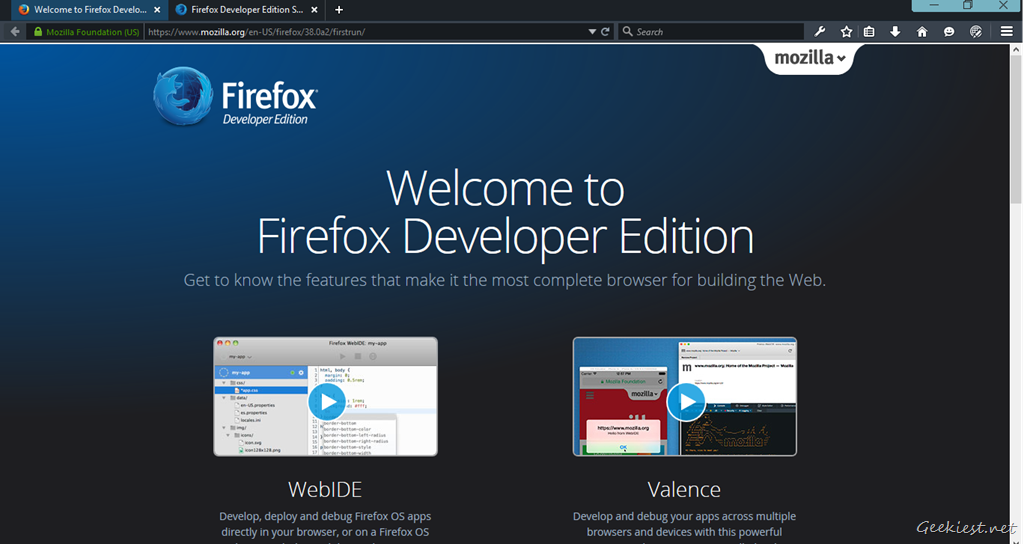Open the hamburger menu icon
This screenshot has width=1024, height=544.
[x=1007, y=32]
